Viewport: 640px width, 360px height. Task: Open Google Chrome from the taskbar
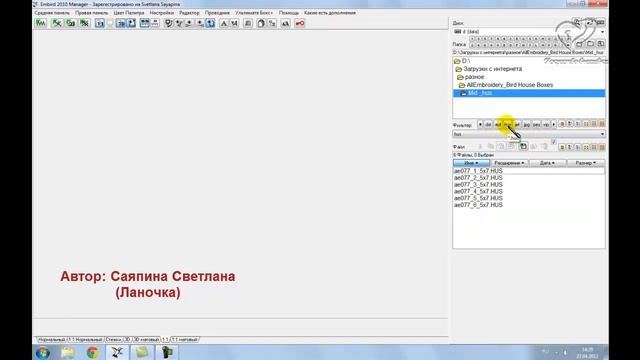click(x=93, y=352)
